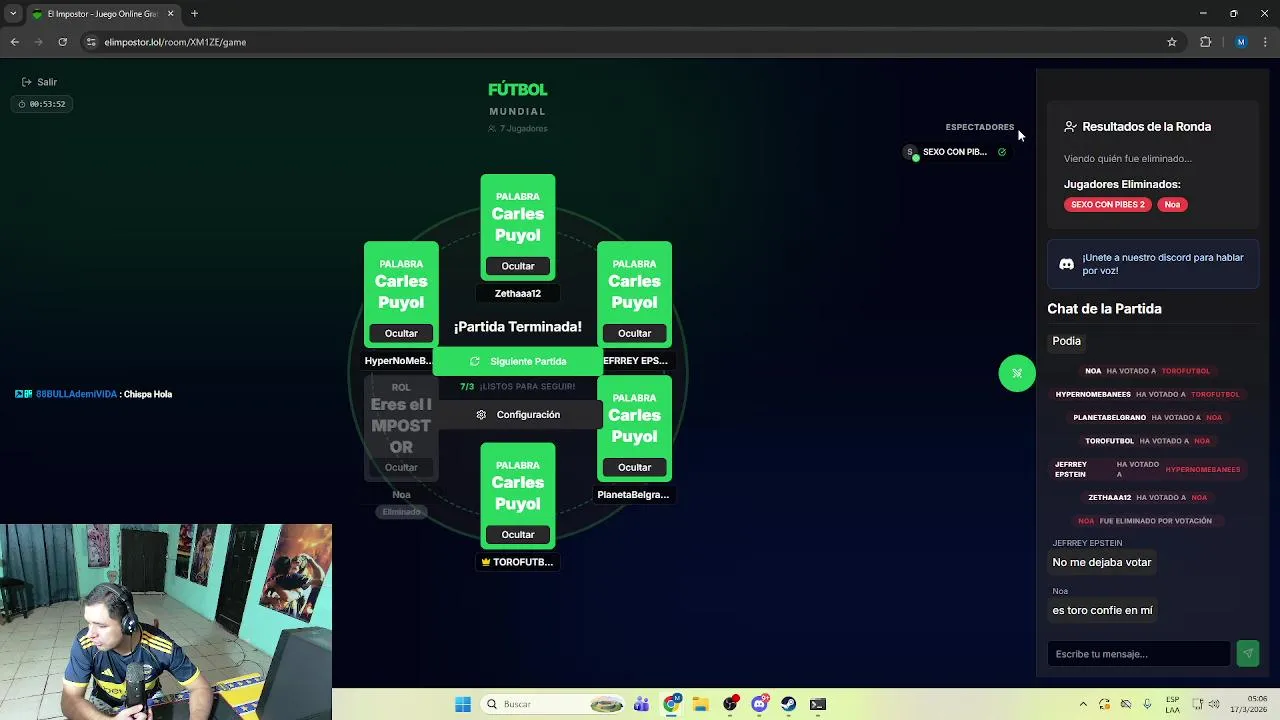
Task: Open Discord from the taskbar
Action: click(x=759, y=704)
